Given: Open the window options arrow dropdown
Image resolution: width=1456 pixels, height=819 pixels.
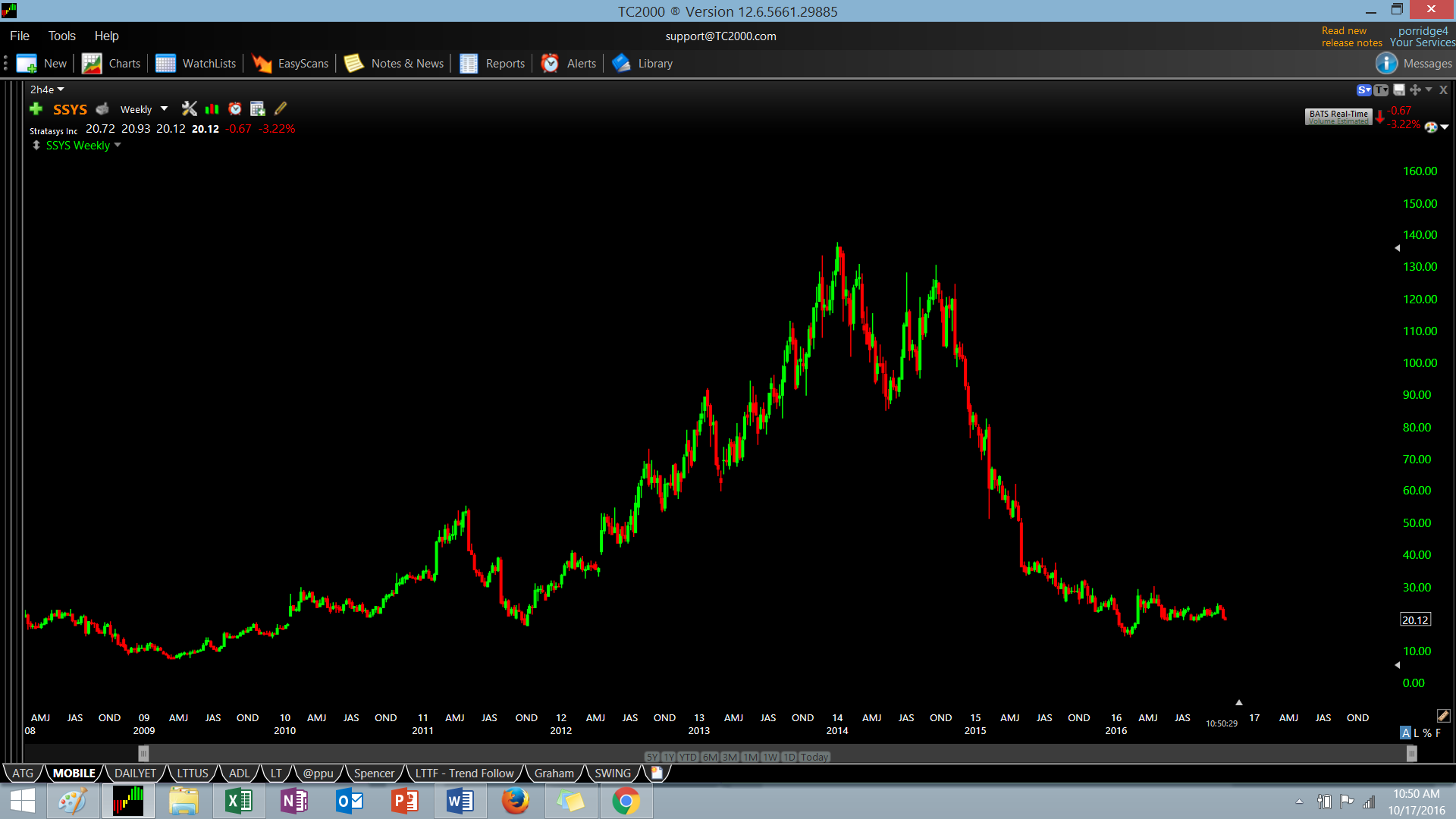Looking at the screenshot, I should pos(1429,90).
